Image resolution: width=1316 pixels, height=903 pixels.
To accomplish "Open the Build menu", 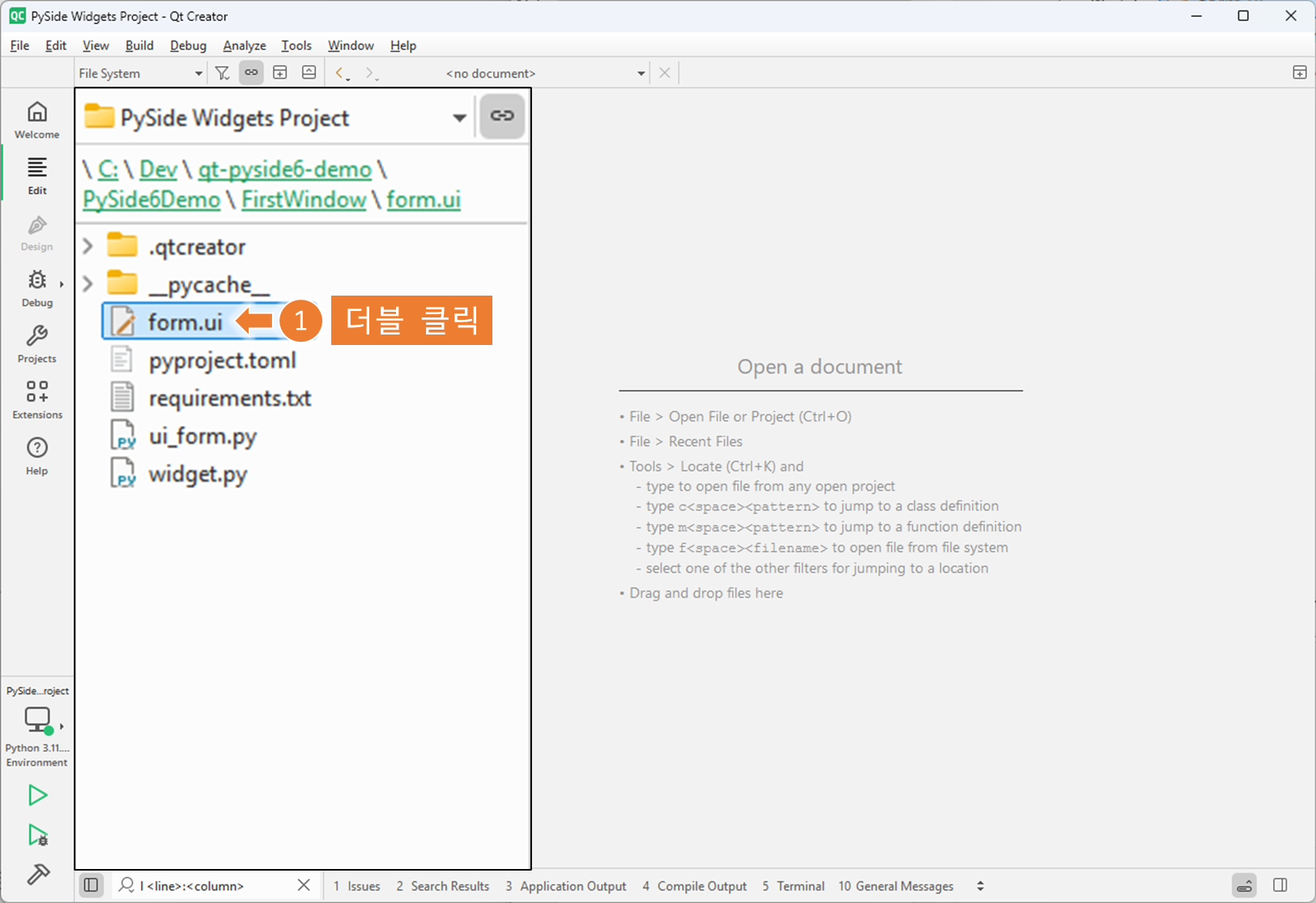I will (139, 45).
